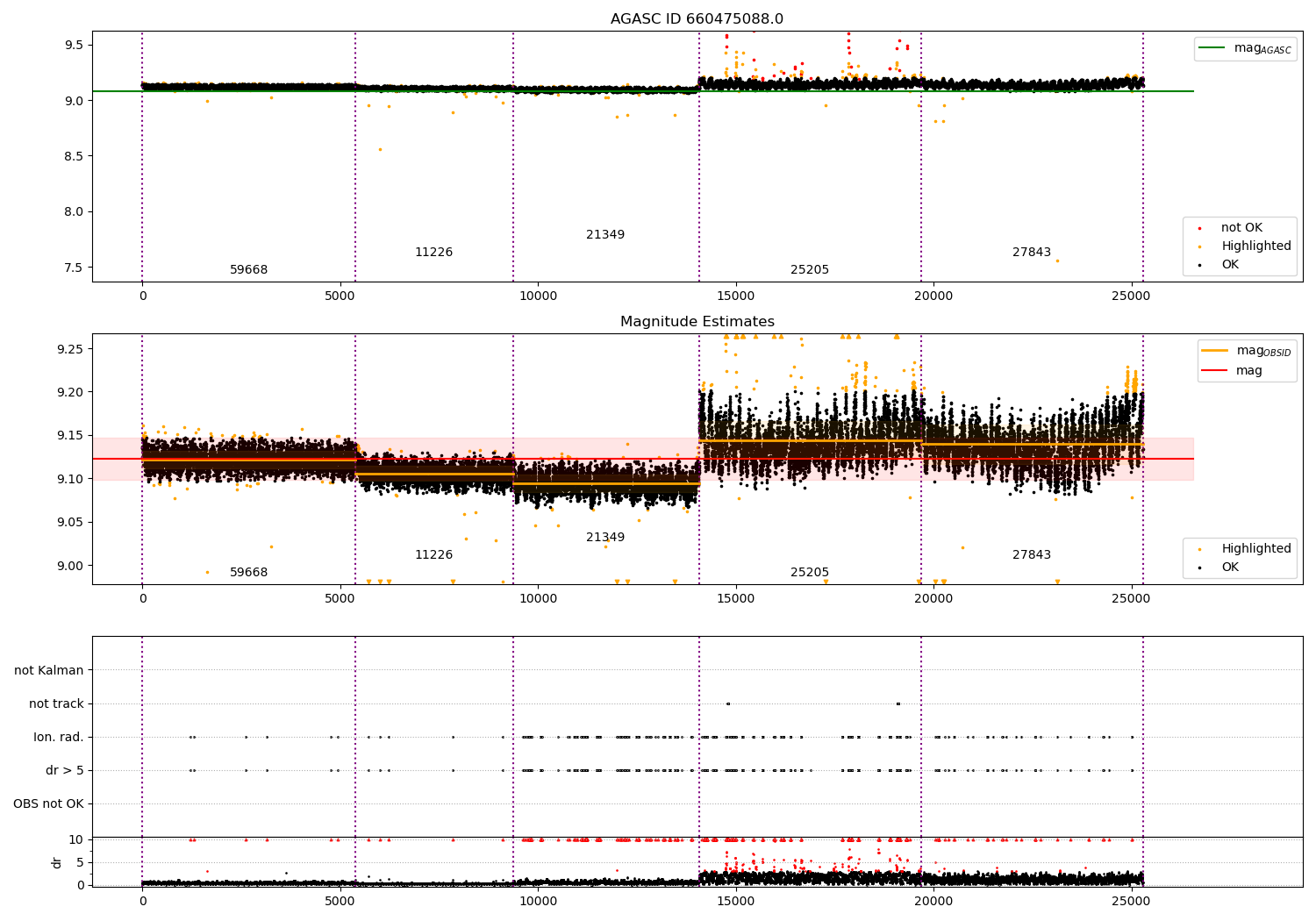1316x921 pixels.
Task: Click the 8.0 y-axis tick label
Action: click(75, 211)
